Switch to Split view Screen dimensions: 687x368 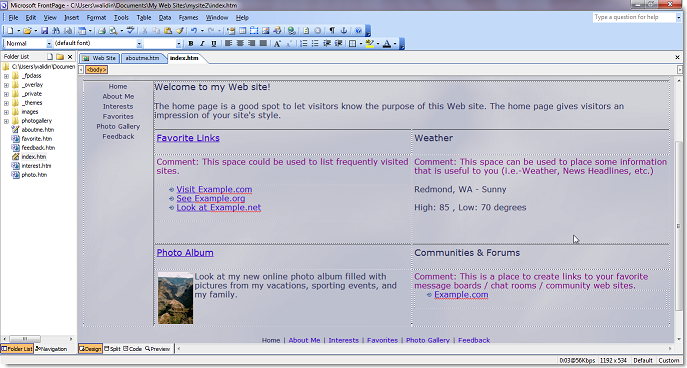tap(113, 349)
